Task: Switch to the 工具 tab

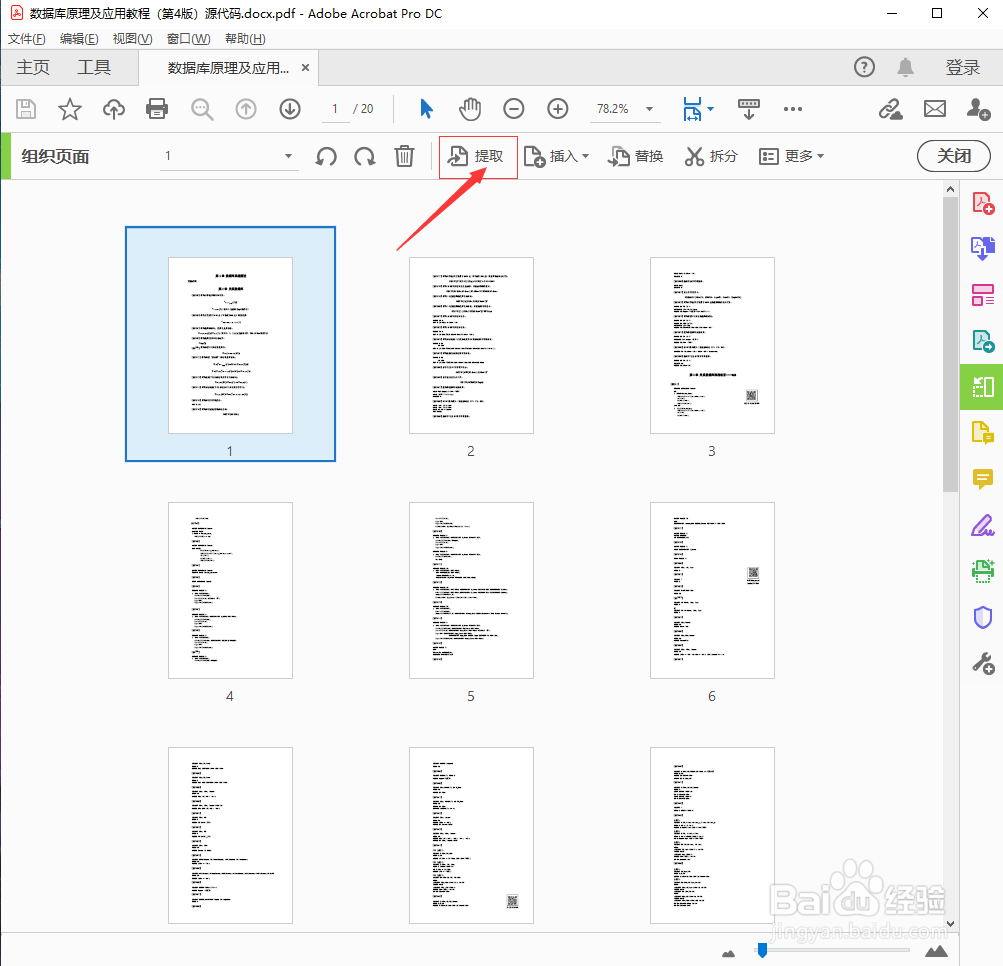Action: click(x=94, y=67)
